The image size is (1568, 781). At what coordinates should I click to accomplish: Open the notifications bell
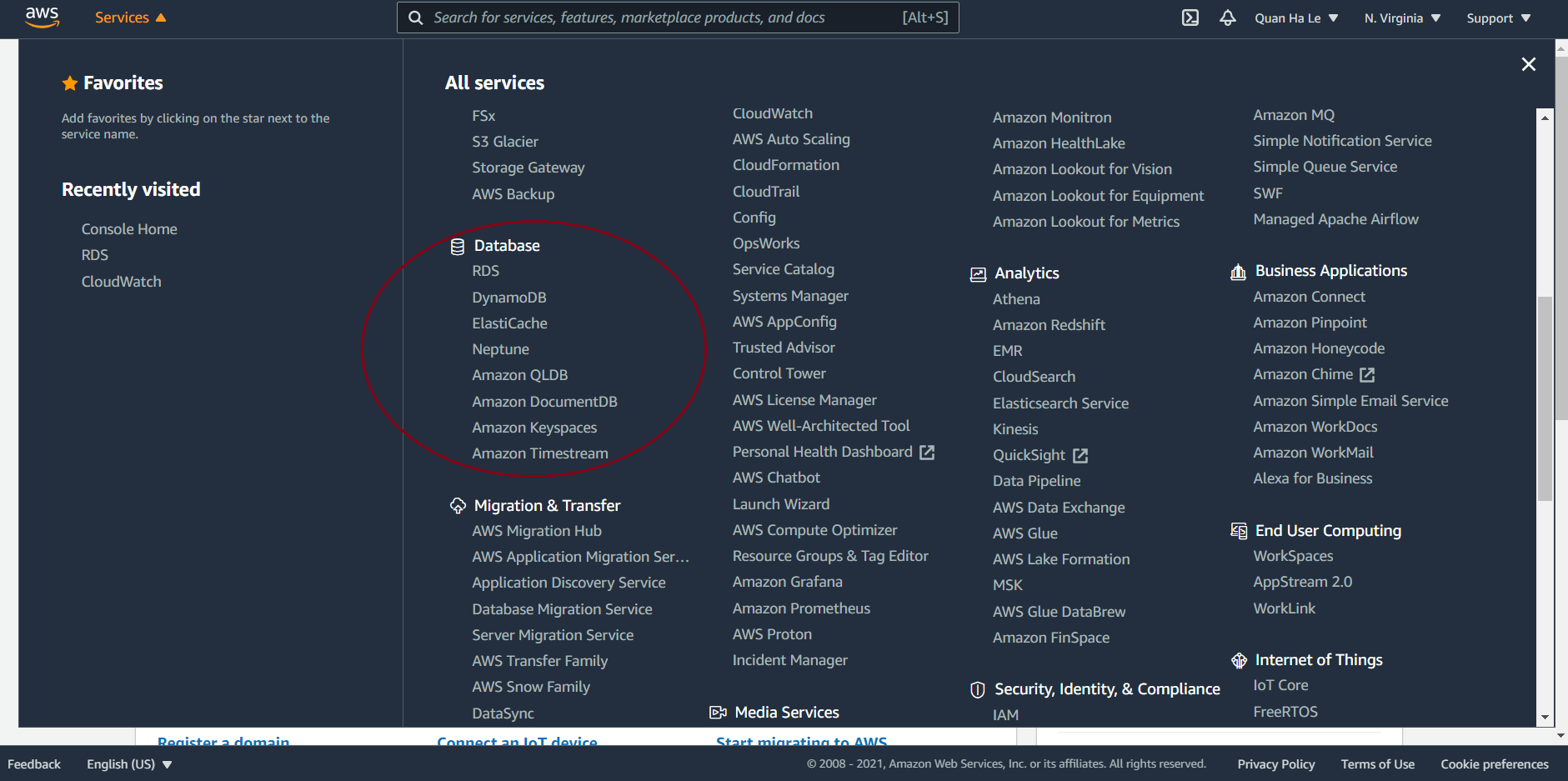pos(1228,18)
